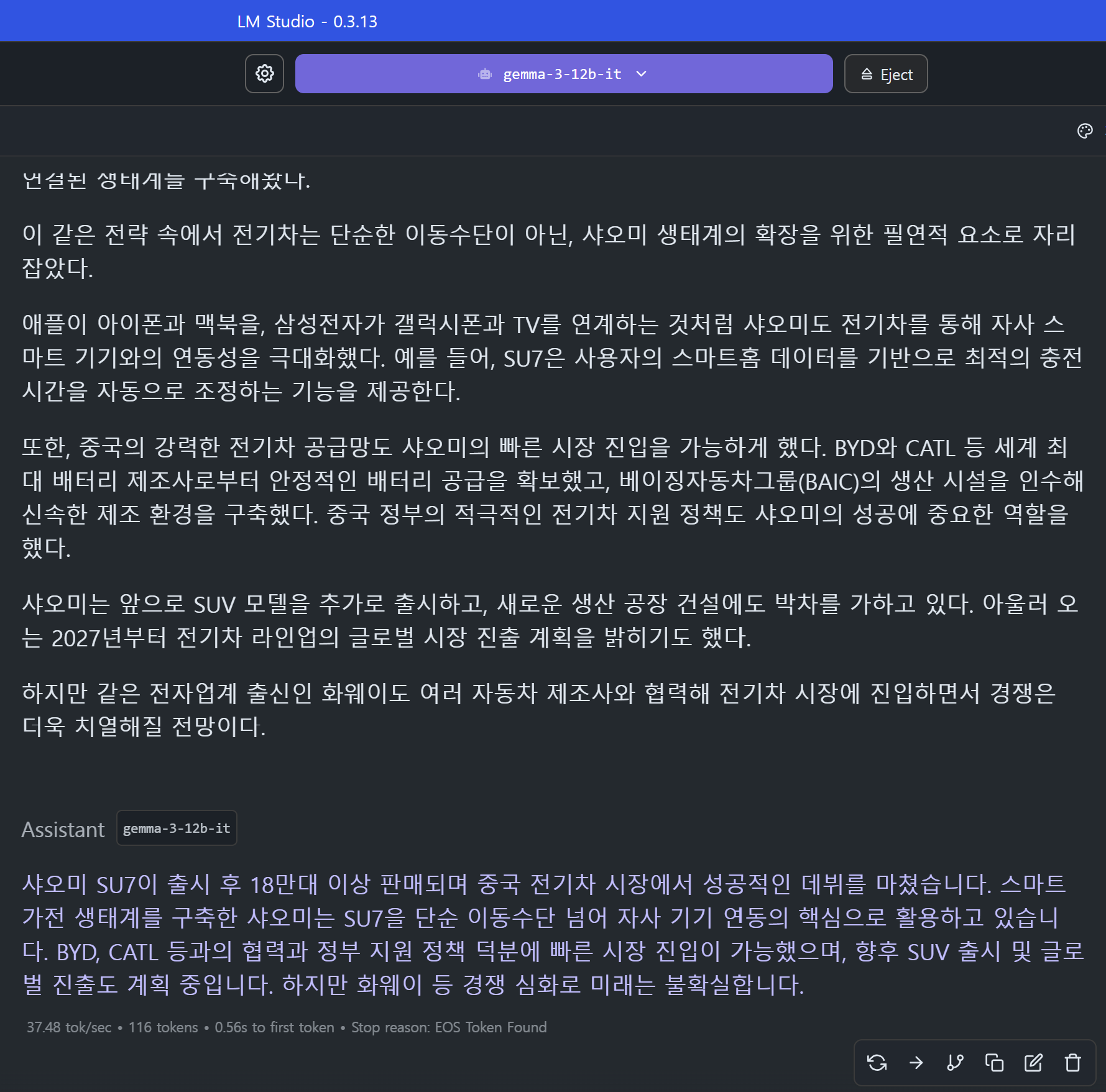The width and height of the screenshot is (1106, 1092).
Task: Click the Assistant role label
Action: point(63,830)
